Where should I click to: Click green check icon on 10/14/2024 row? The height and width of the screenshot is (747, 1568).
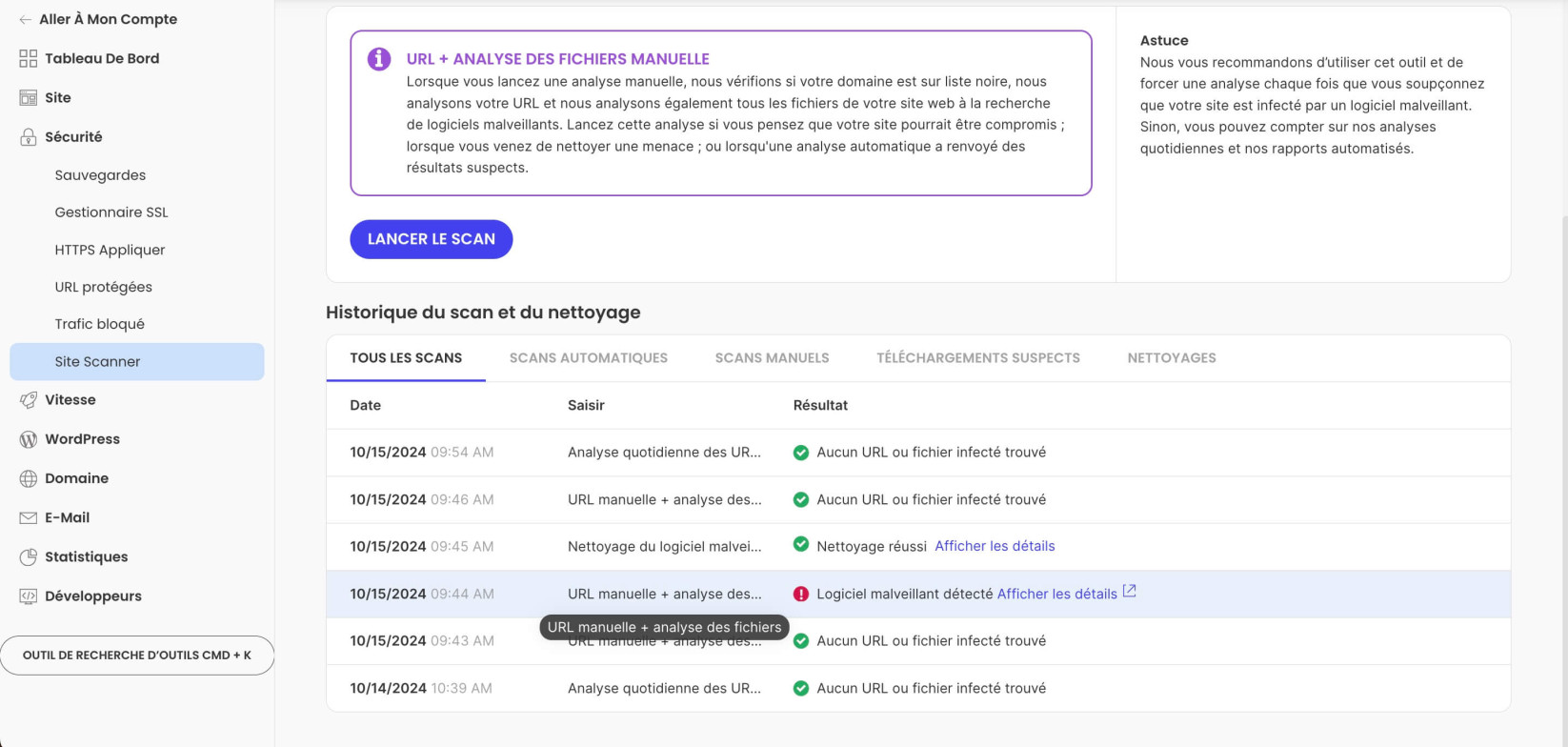[x=801, y=688]
